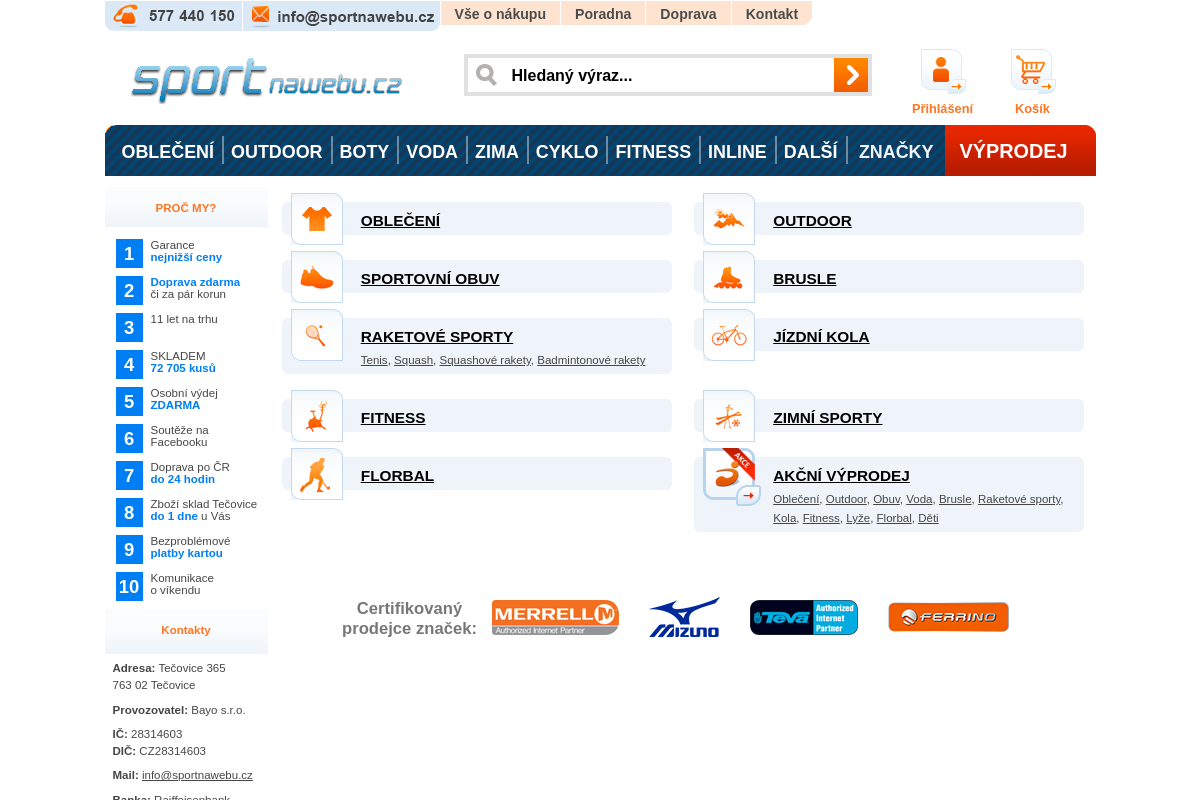The image size is (1200, 800).
Task: Open the Košík shopping cart icon
Action: [1032, 72]
